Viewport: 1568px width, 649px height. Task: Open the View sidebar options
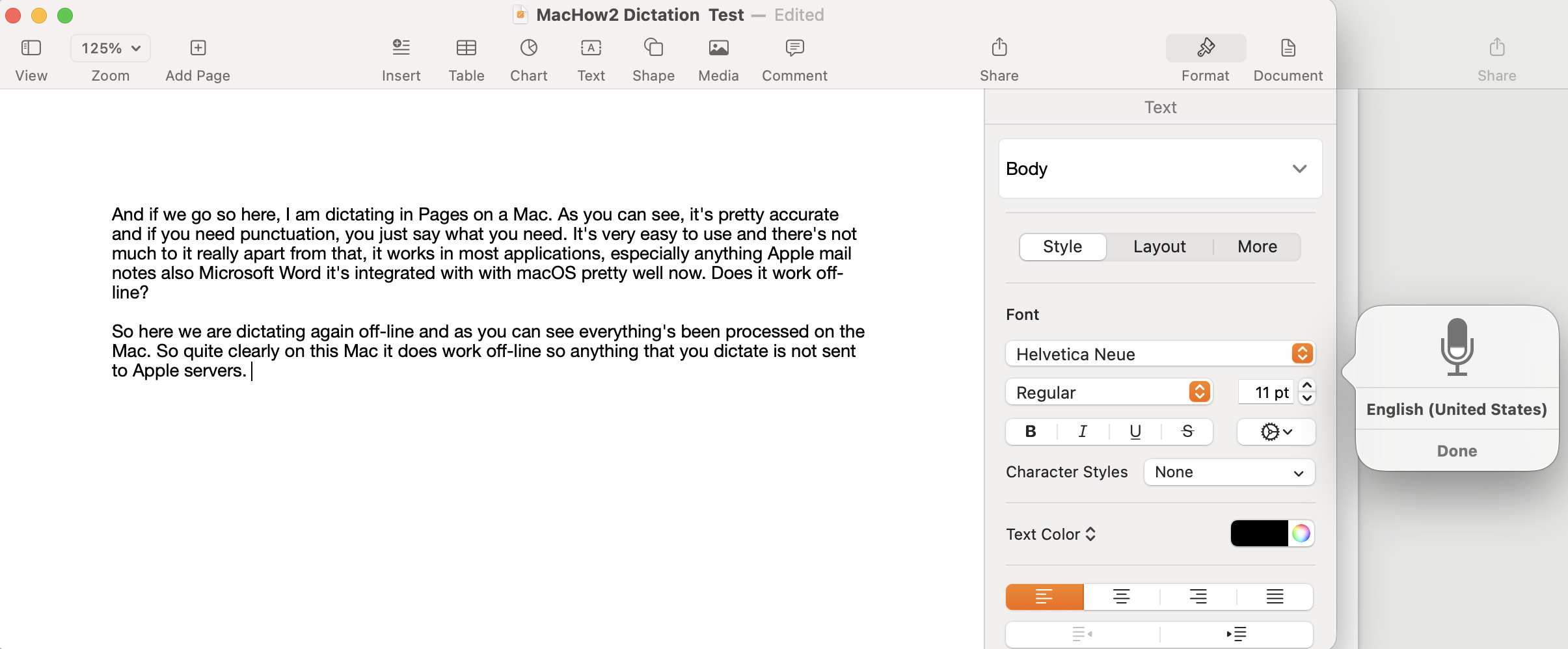[x=31, y=48]
